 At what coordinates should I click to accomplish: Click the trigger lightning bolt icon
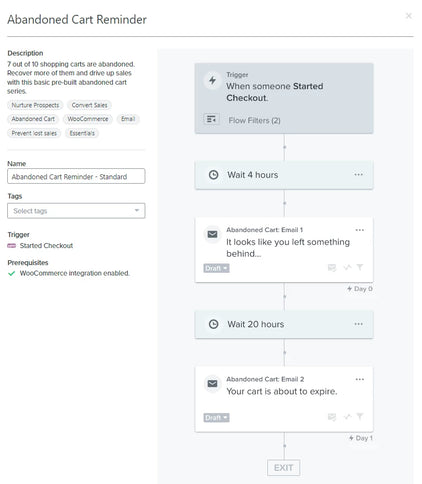[x=212, y=80]
